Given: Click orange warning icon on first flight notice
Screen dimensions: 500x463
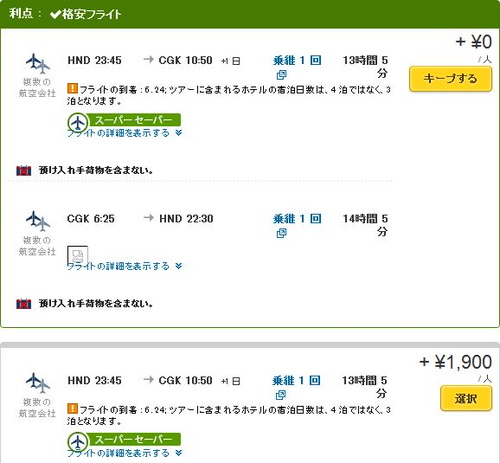Looking at the screenshot, I should click(x=72, y=89).
